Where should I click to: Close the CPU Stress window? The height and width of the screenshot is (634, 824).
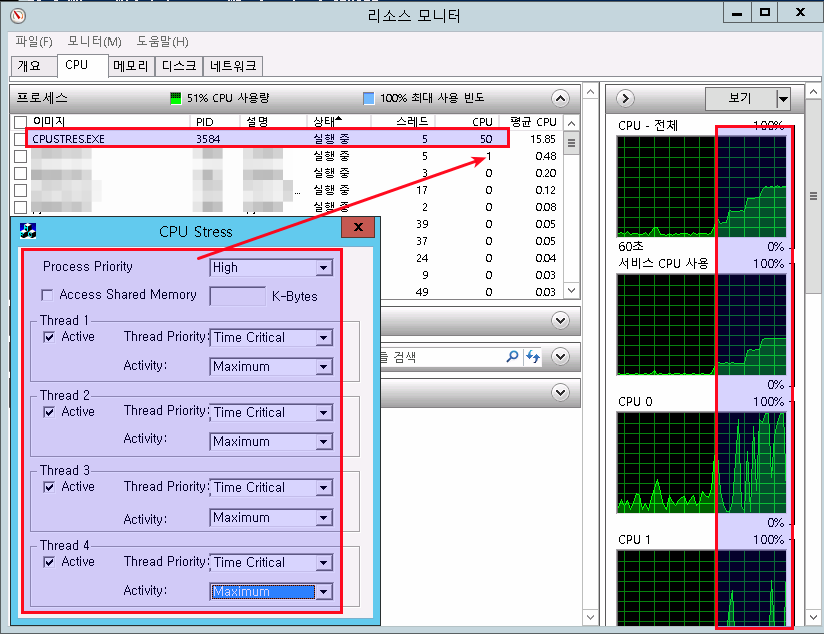[x=358, y=227]
